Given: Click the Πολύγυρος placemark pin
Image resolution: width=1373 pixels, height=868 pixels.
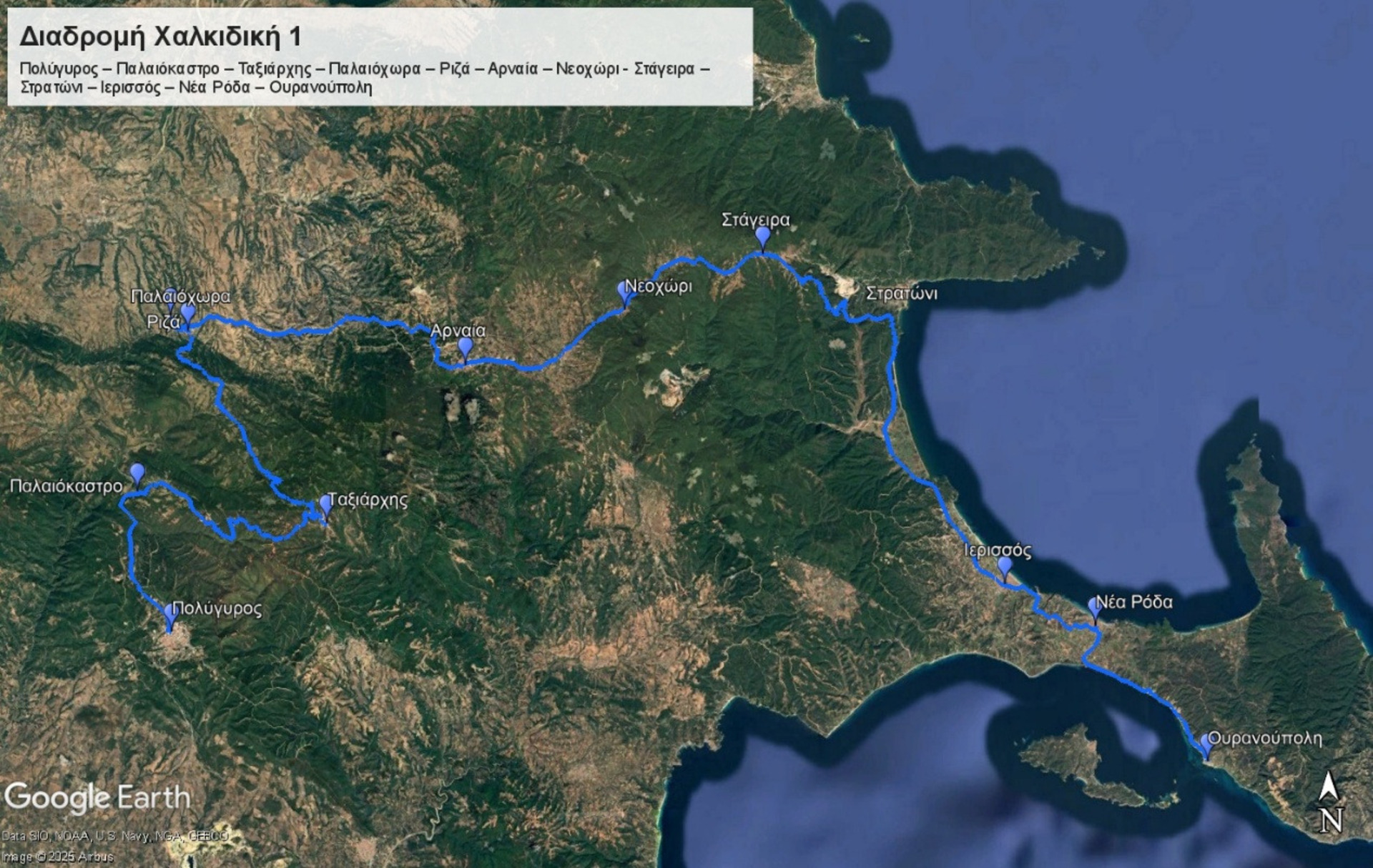Looking at the screenshot, I should click(171, 616).
